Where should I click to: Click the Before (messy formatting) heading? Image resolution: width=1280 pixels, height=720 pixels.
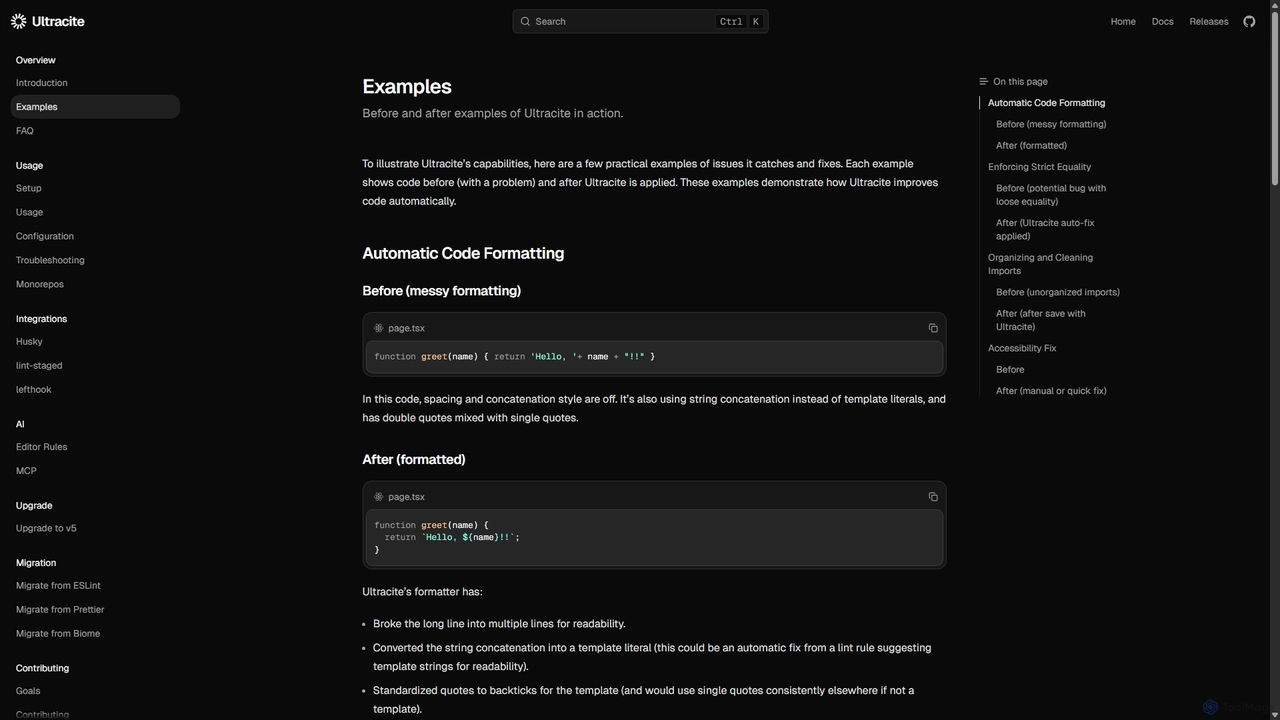[x=441, y=291]
